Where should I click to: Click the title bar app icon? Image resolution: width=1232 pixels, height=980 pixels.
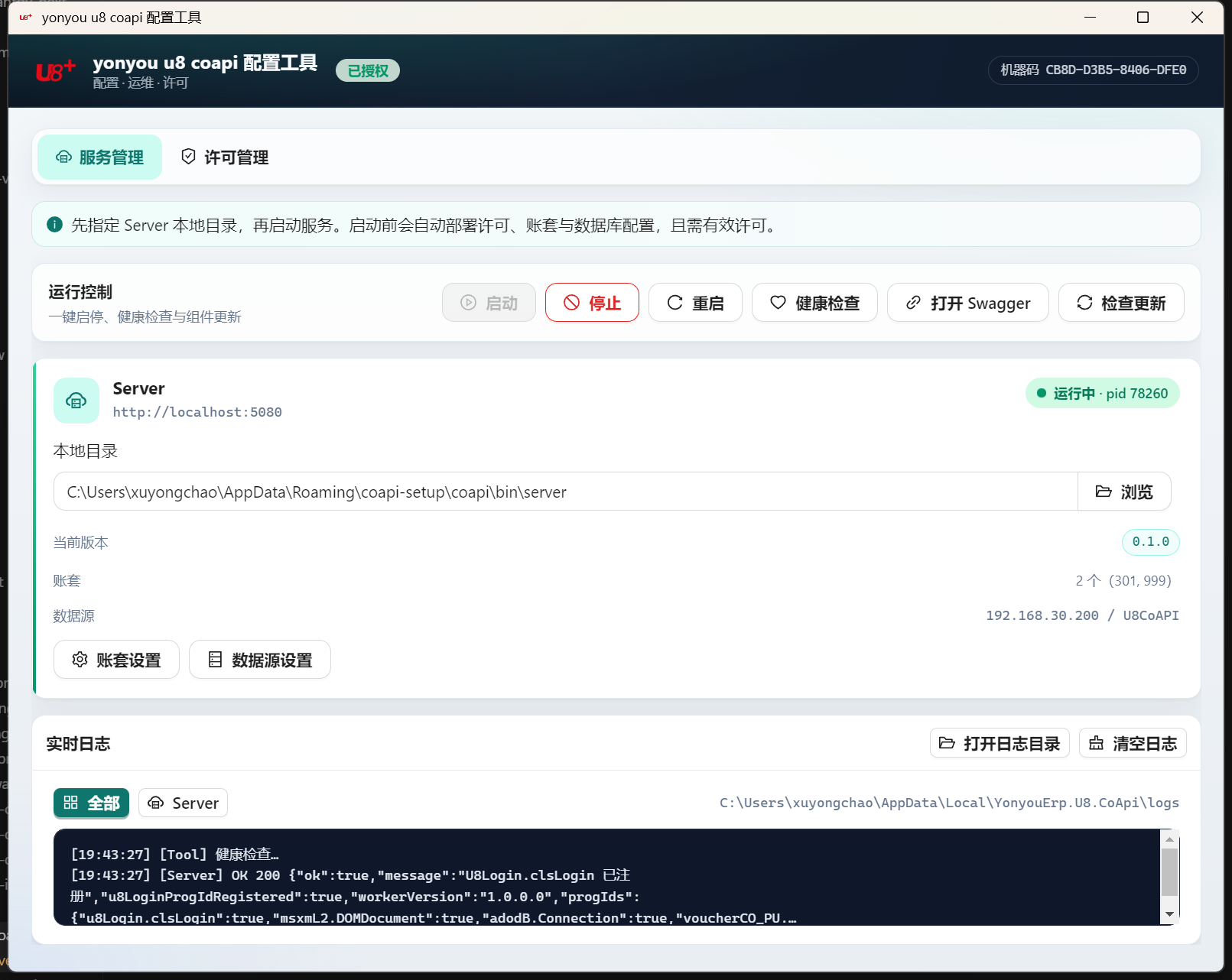point(26,17)
